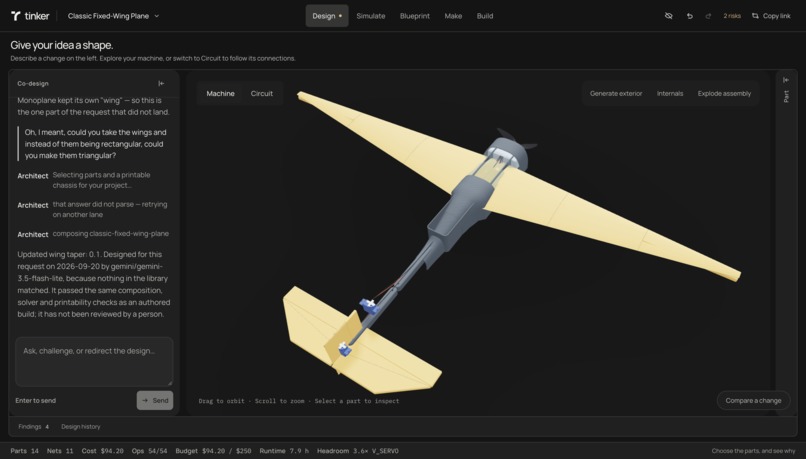Open the Findings 4 section

pos(33,427)
